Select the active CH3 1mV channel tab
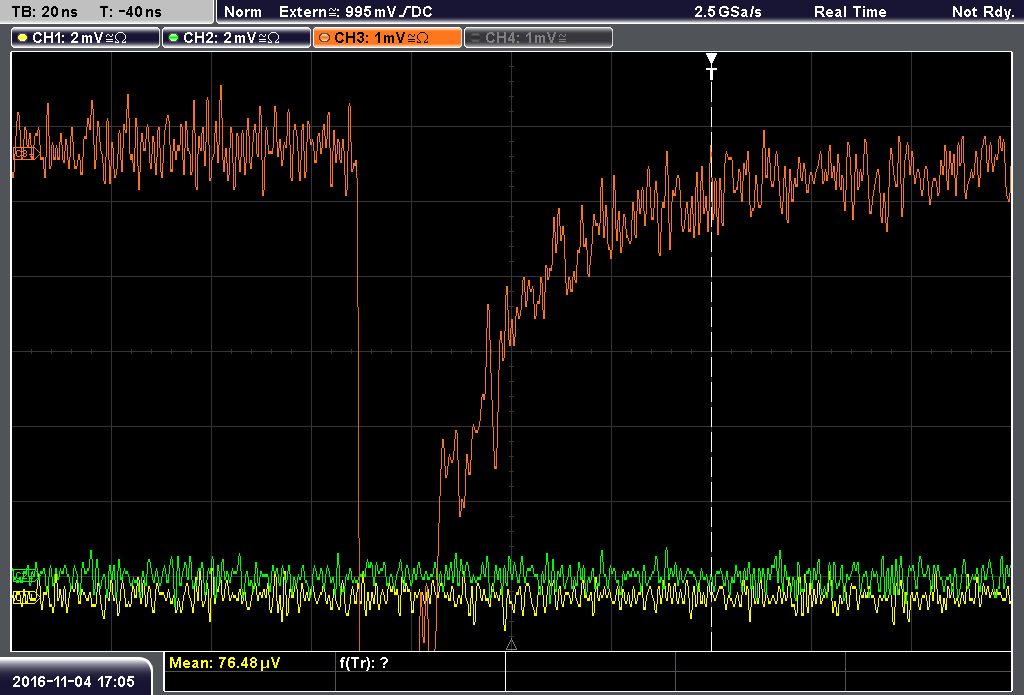The height and width of the screenshot is (695, 1024). pyautogui.click(x=387, y=38)
